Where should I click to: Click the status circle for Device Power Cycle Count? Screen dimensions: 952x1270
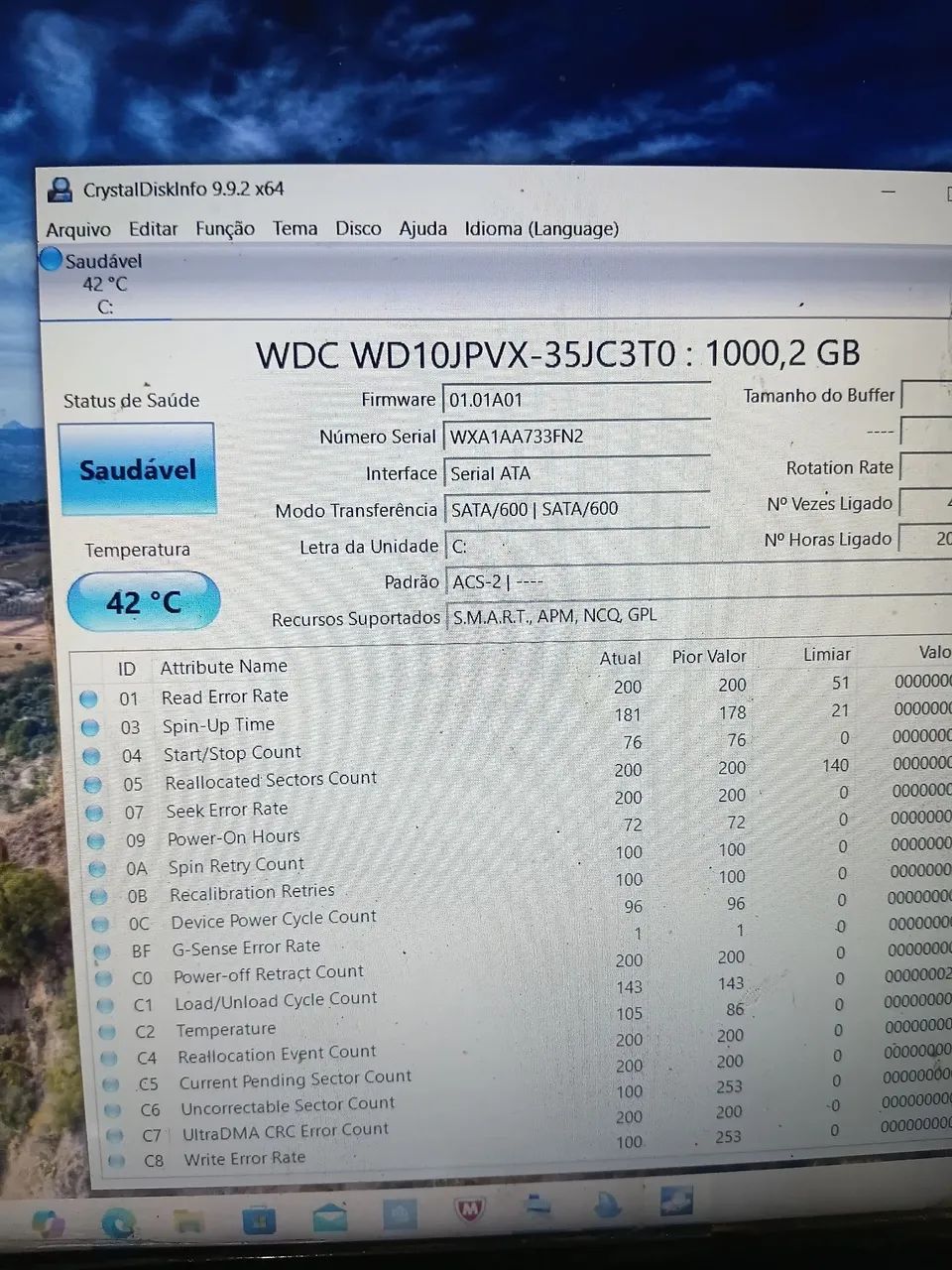(x=100, y=924)
